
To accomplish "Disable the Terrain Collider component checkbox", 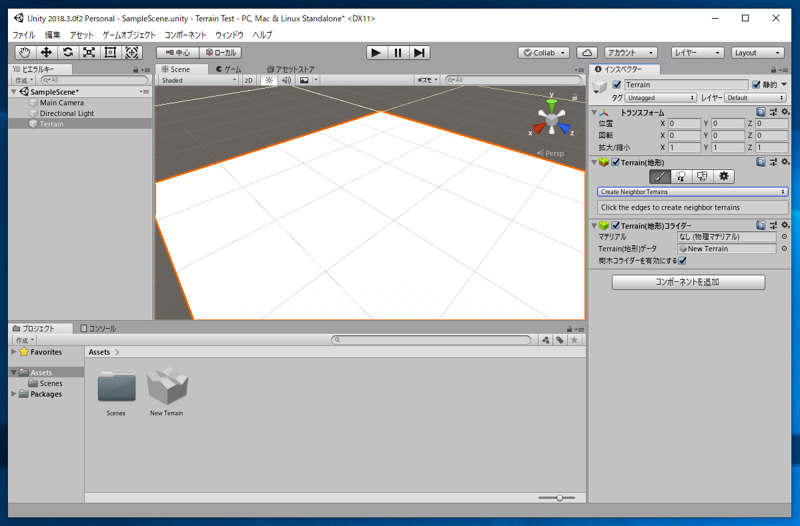I will pos(615,226).
